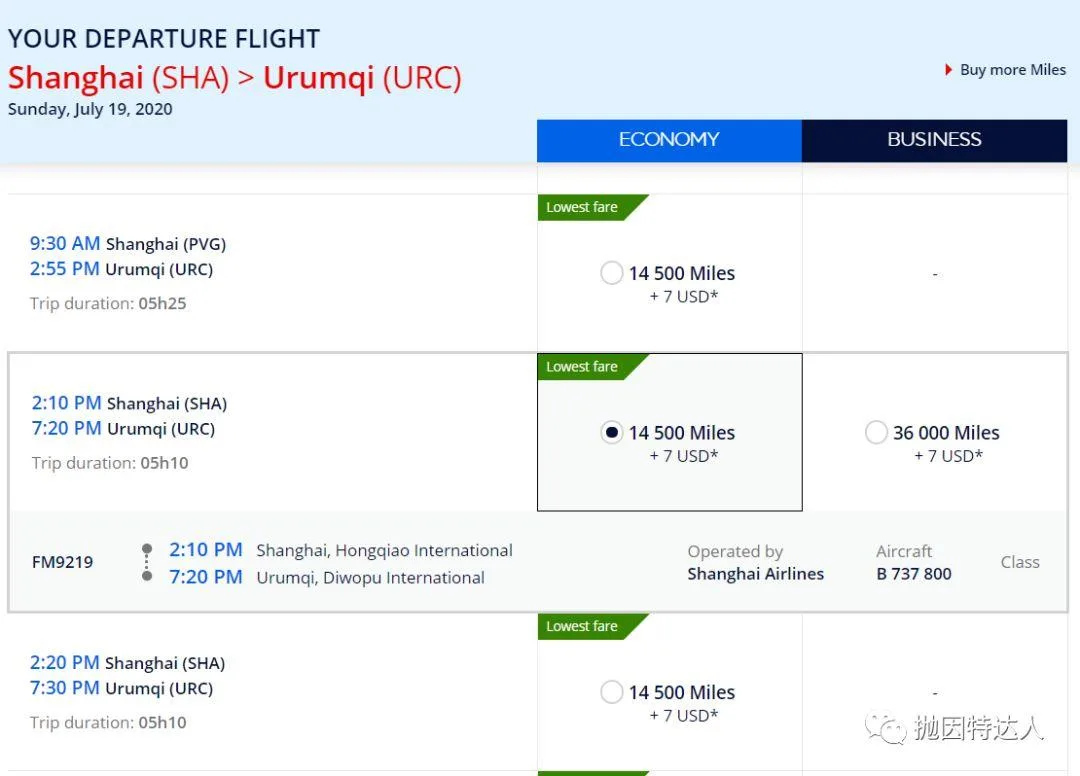This screenshot has width=1080, height=776.
Task: Click Shanghai Airlines operator name
Action: (x=756, y=574)
